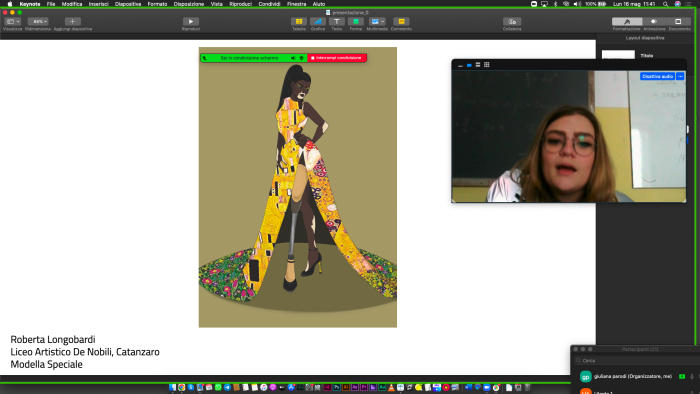Open the Aiuto help menu

tap(319, 4)
